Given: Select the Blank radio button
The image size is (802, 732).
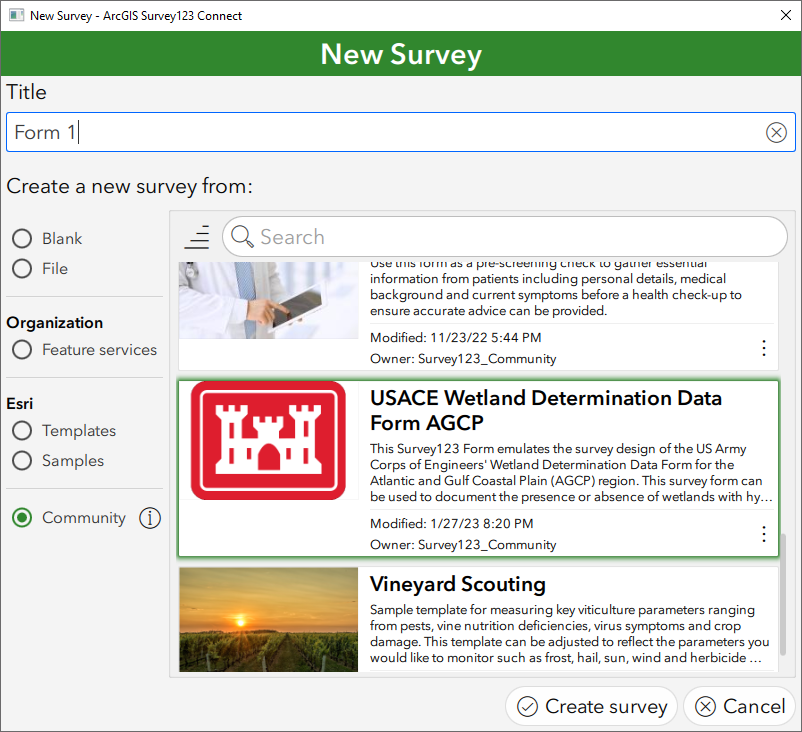Looking at the screenshot, I should click(x=21, y=238).
